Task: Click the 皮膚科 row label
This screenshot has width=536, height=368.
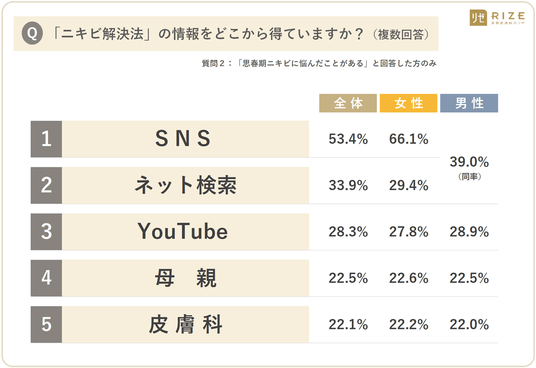Action: pos(186,324)
